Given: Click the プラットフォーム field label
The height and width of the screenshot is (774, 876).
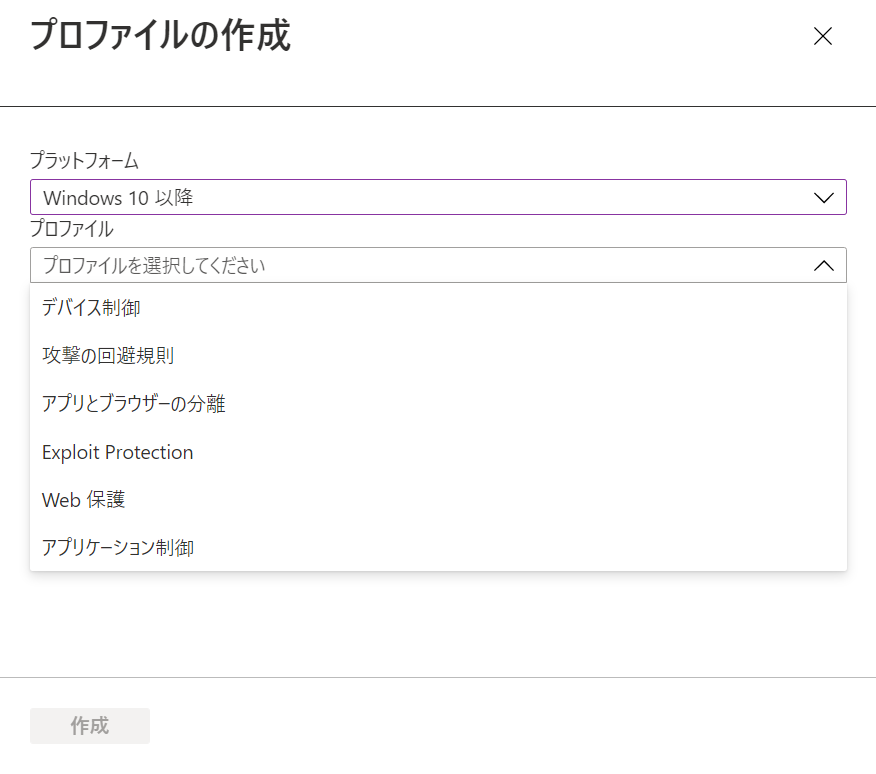Looking at the screenshot, I should (84, 161).
